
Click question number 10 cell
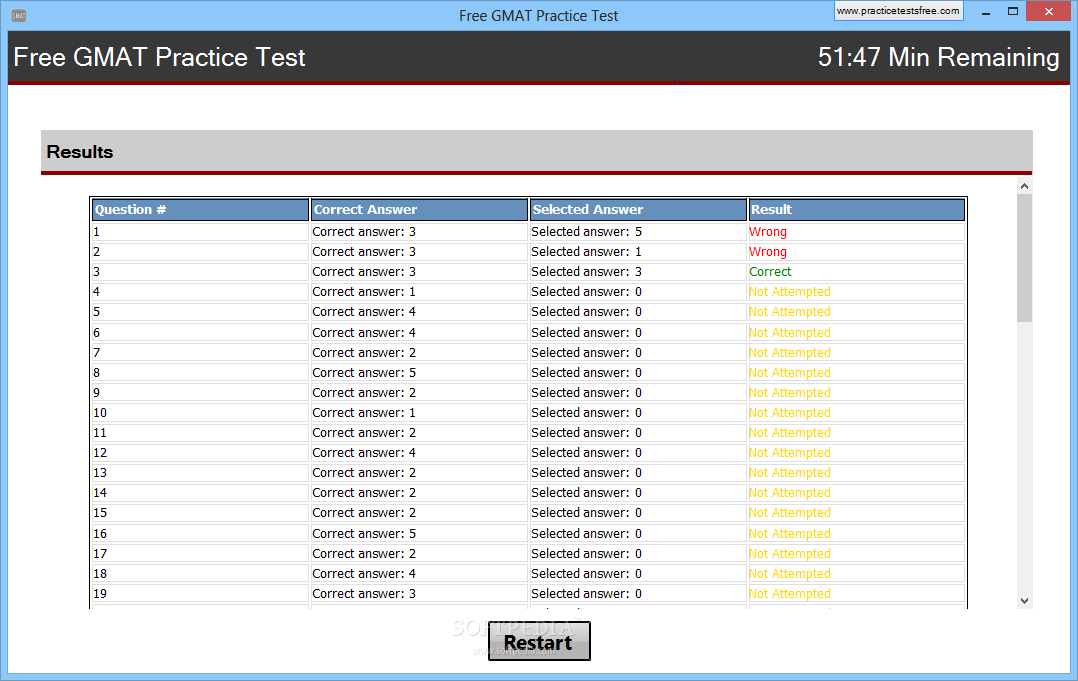coord(200,412)
